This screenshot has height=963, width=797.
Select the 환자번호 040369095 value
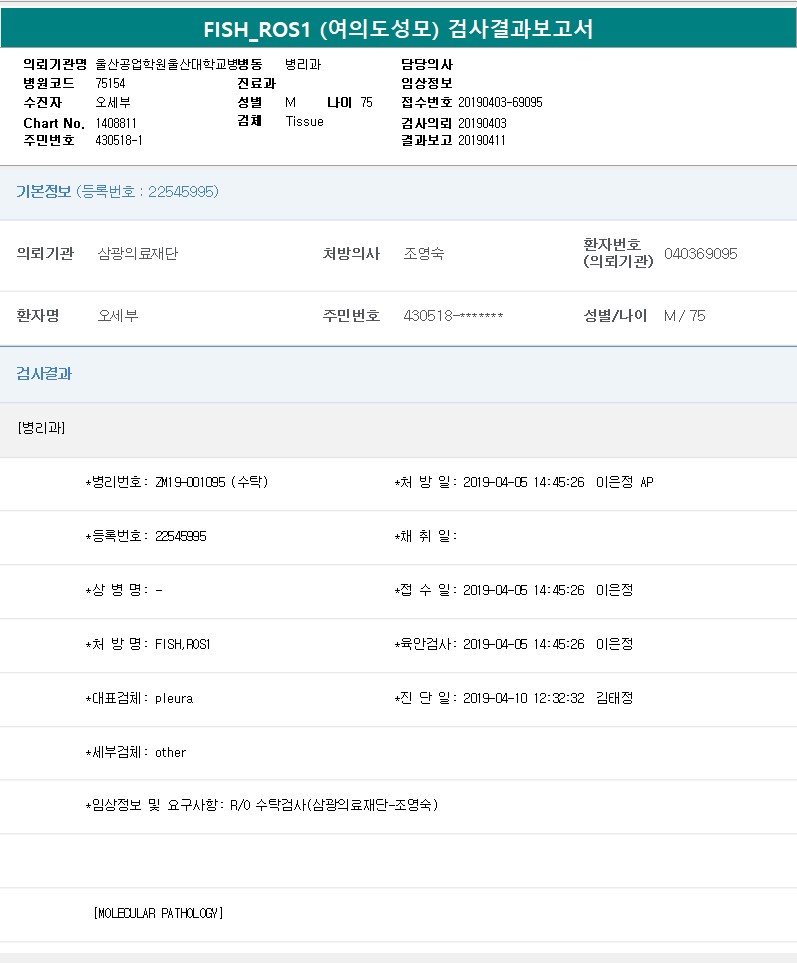(700, 254)
